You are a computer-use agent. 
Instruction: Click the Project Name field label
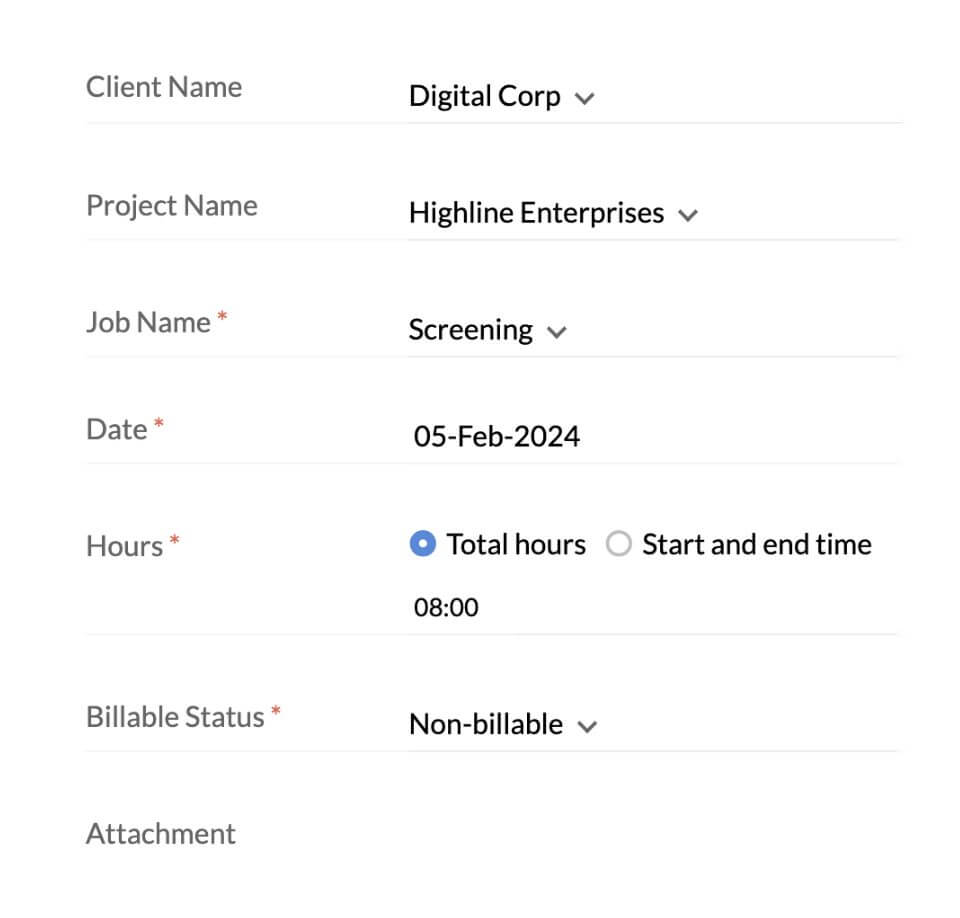click(x=172, y=206)
